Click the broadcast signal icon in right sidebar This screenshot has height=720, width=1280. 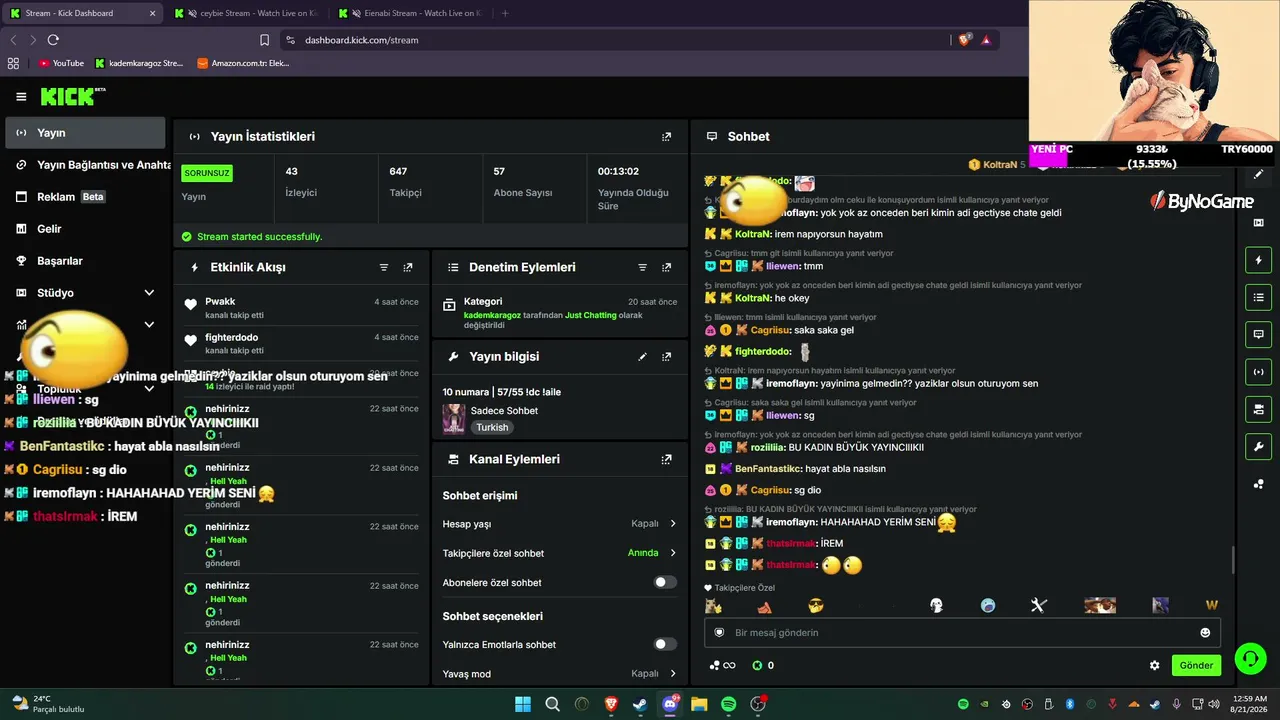[x=1259, y=372]
